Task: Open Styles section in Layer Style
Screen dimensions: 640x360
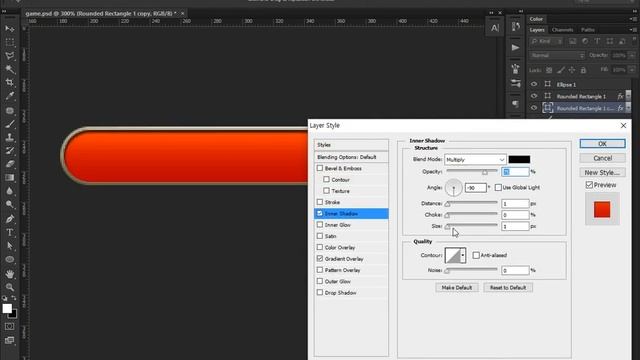Action: (351, 145)
